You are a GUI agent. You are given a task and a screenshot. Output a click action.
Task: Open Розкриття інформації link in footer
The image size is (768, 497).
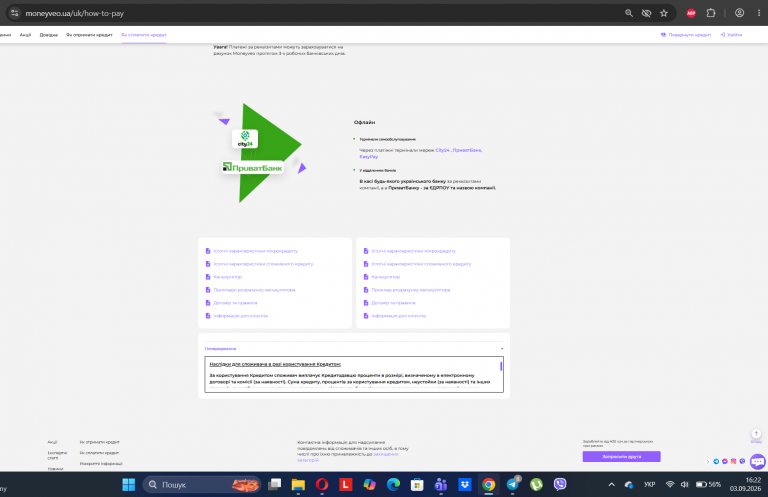click(x=101, y=464)
